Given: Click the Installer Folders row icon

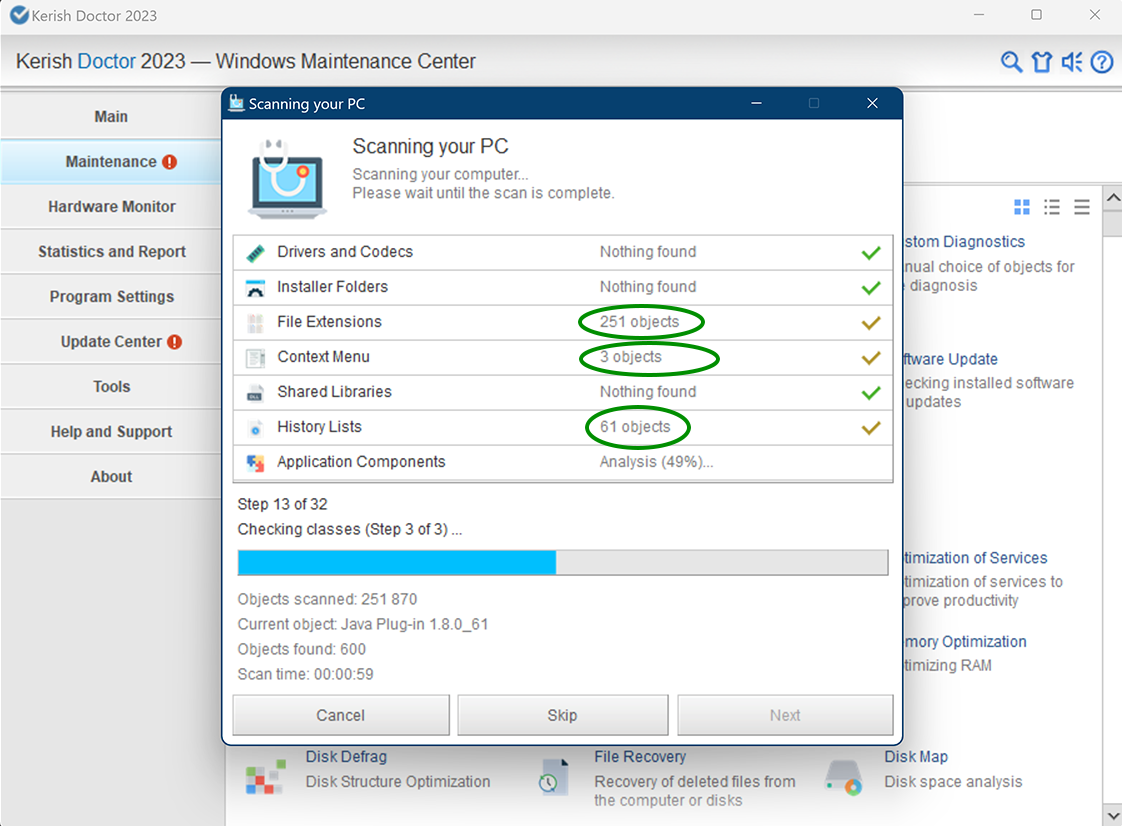Looking at the screenshot, I should coord(255,288).
